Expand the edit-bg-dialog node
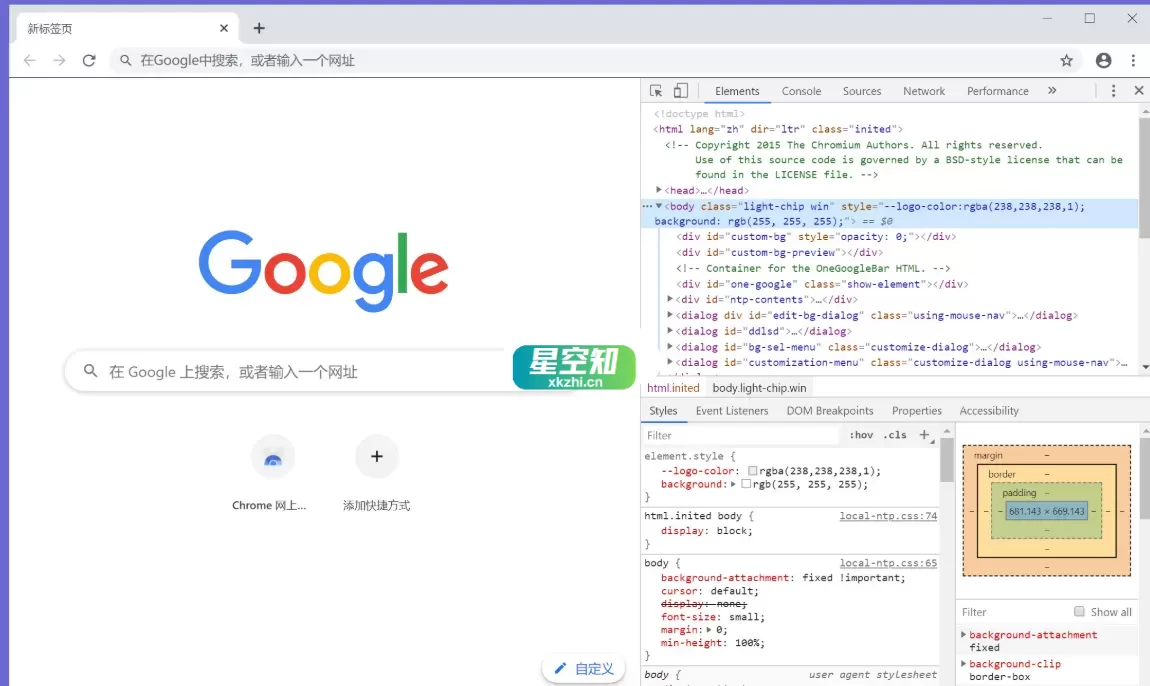1150x686 pixels. pos(668,315)
